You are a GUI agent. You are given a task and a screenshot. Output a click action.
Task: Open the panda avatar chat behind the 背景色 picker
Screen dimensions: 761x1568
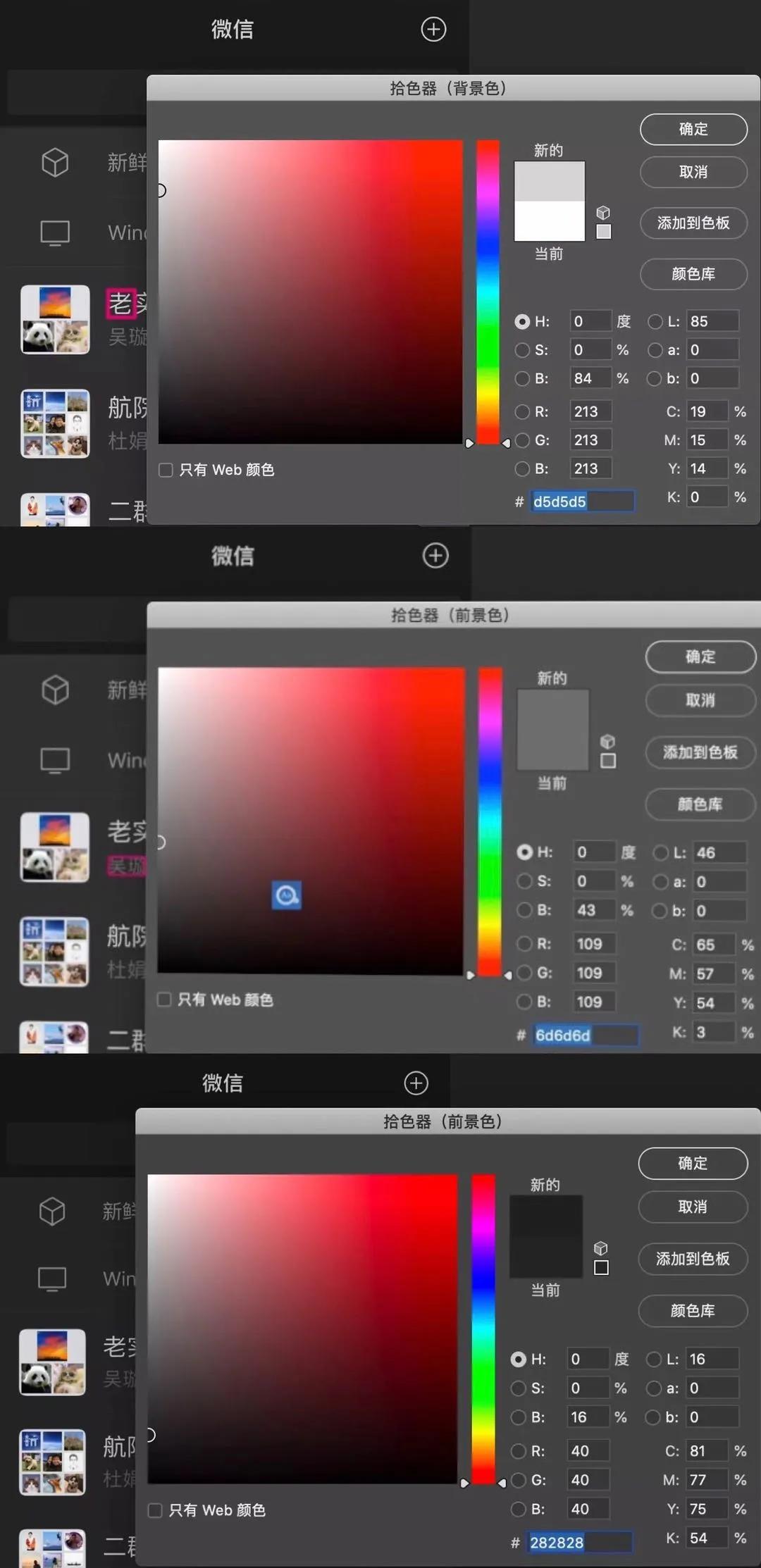point(55,319)
